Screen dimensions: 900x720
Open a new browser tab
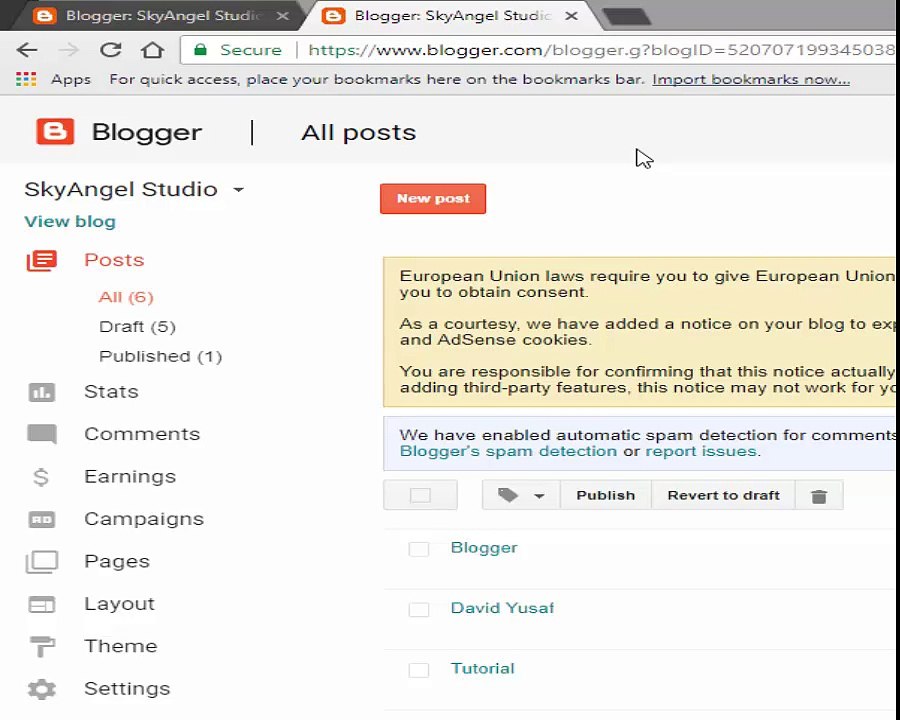(x=626, y=17)
